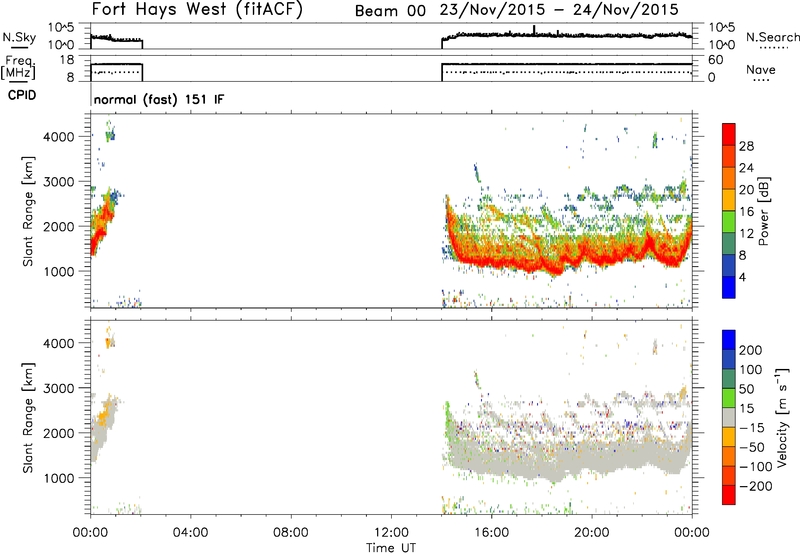Click the dotted line sample under Nave

tap(761, 81)
